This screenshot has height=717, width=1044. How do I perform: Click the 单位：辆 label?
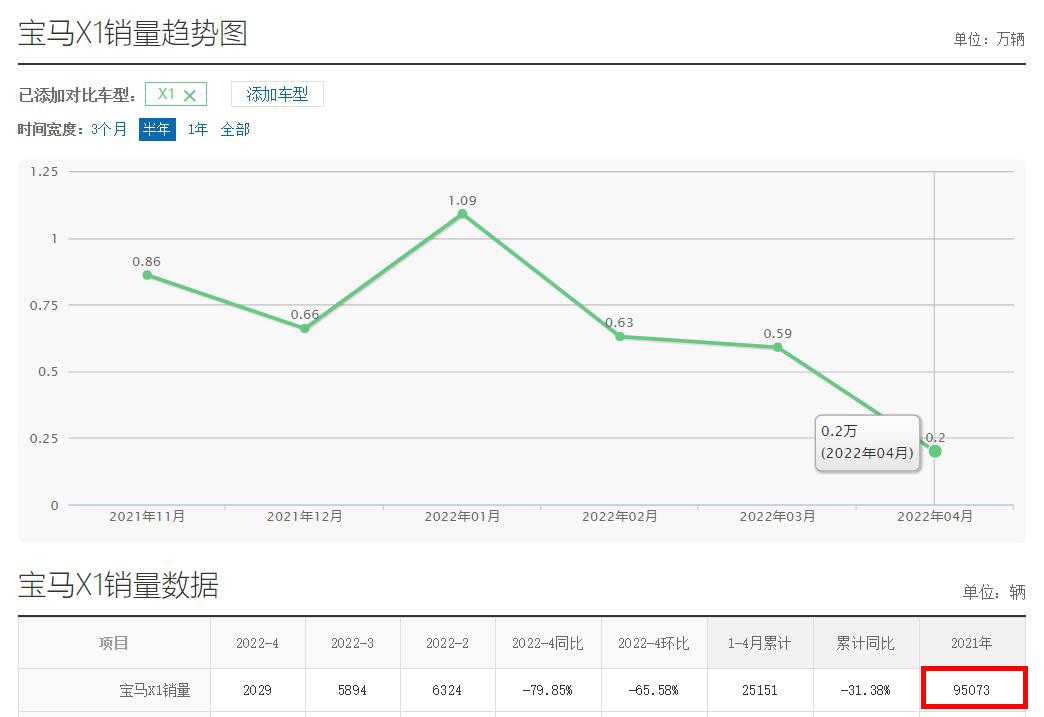click(x=994, y=592)
